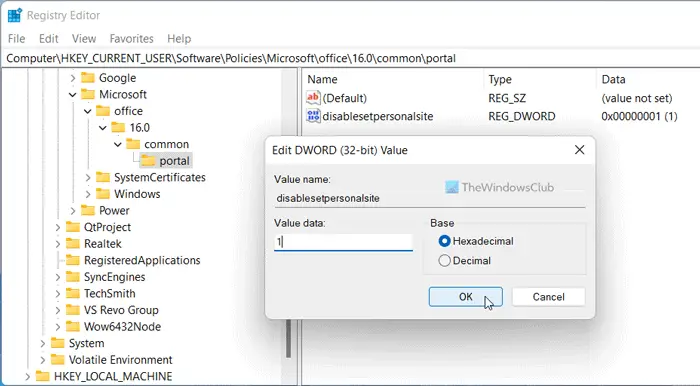Collapse the office key
700x386 pixels.
88,111
